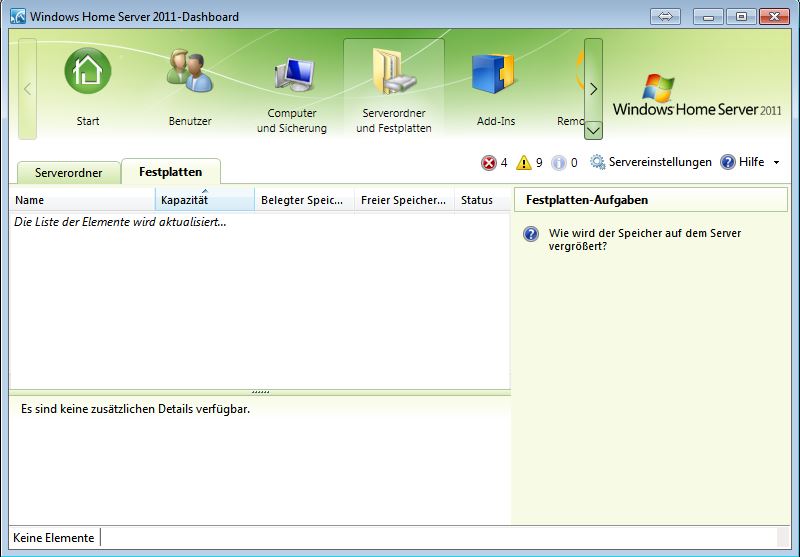Sort by Belegter Speicher column
Image resolution: width=800 pixels, height=557 pixels.
[x=304, y=200]
